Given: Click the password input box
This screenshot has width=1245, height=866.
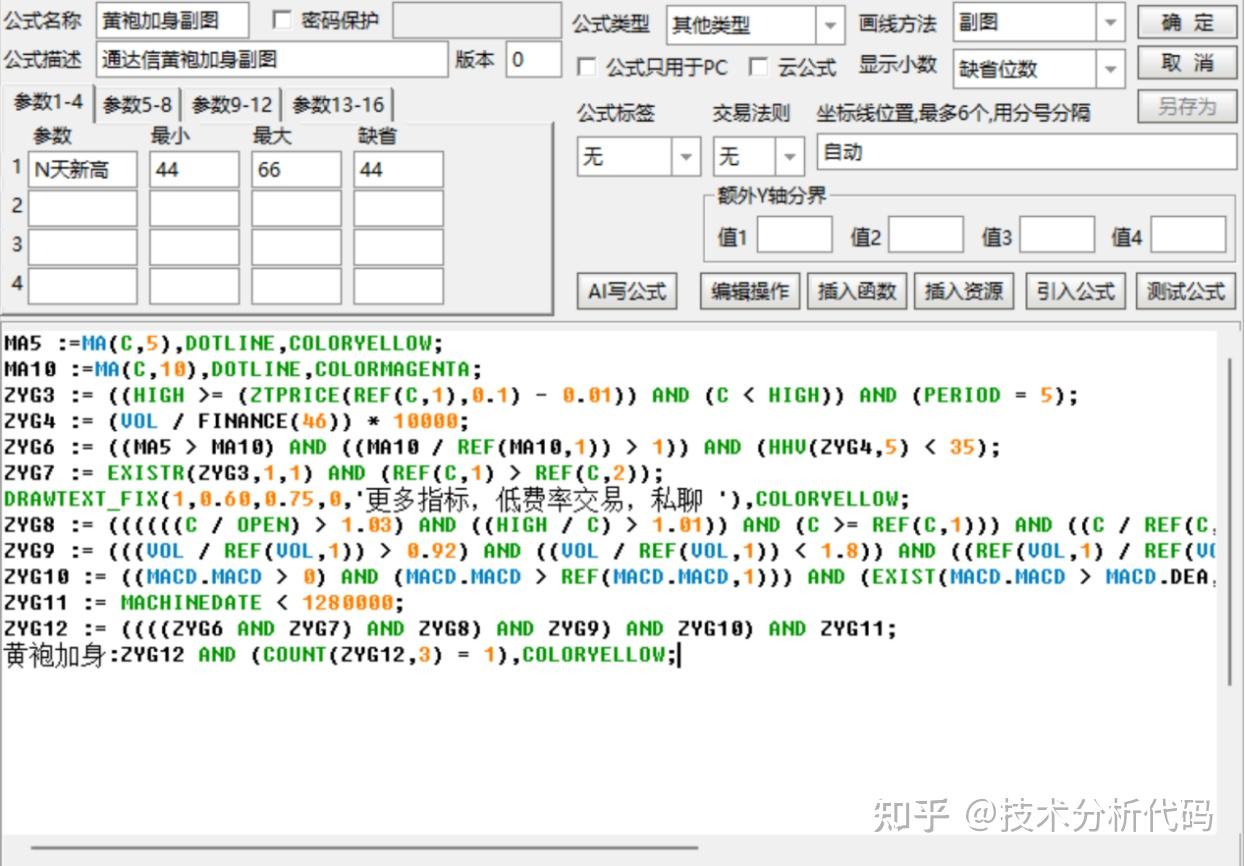Looking at the screenshot, I should 476,20.
